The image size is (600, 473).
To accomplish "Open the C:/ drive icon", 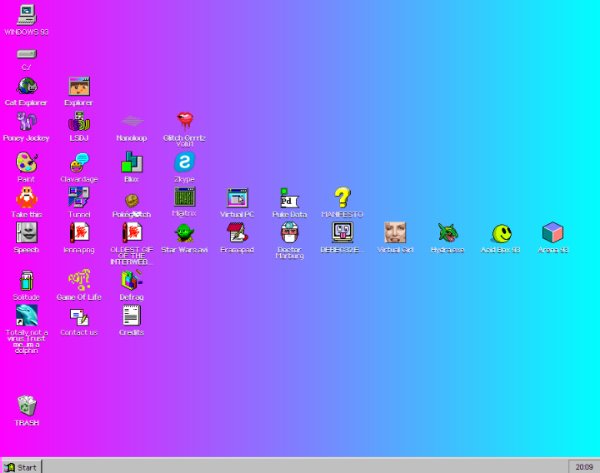I will [26, 54].
